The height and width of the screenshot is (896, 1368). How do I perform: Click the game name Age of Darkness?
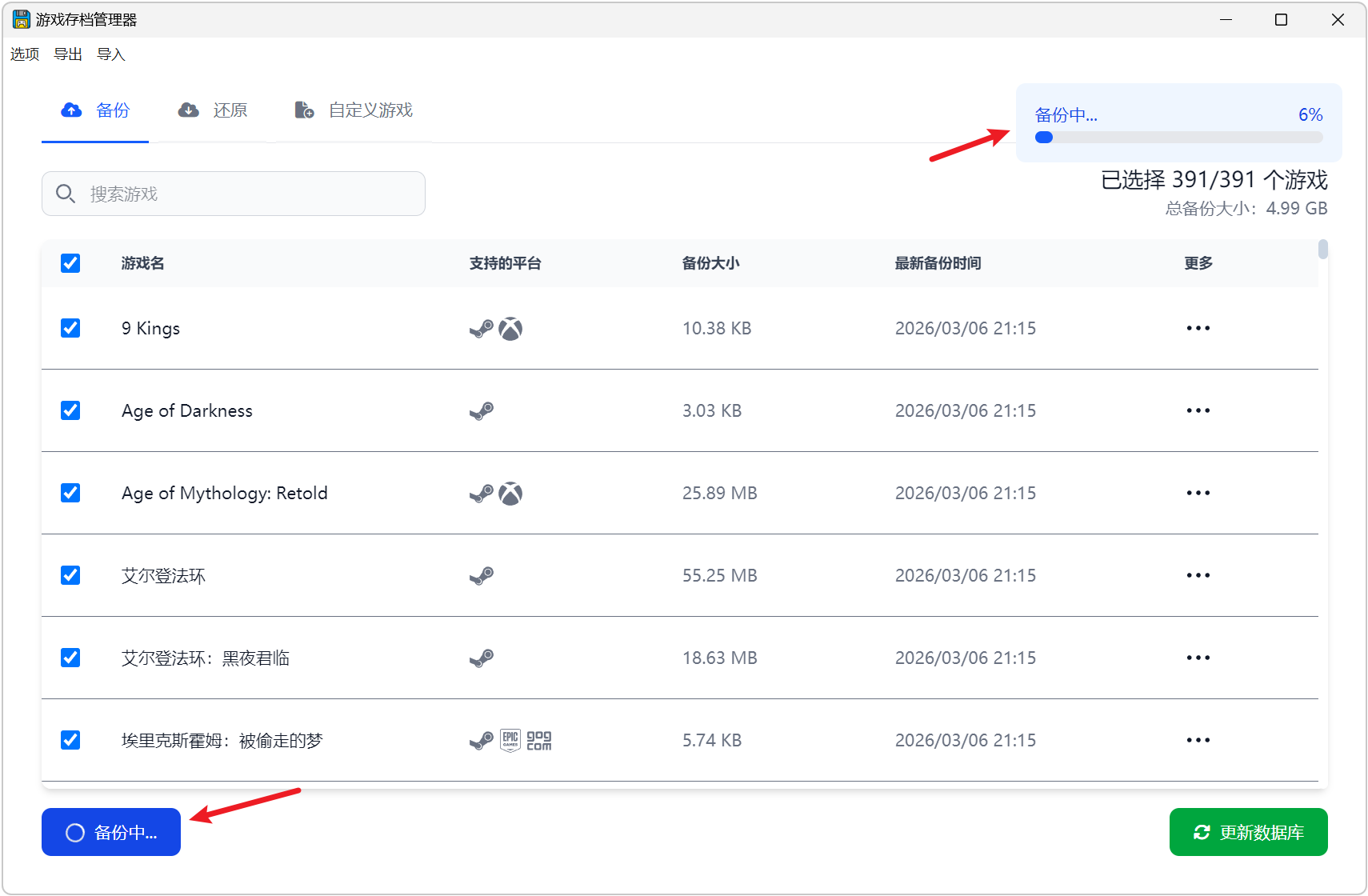click(x=187, y=411)
